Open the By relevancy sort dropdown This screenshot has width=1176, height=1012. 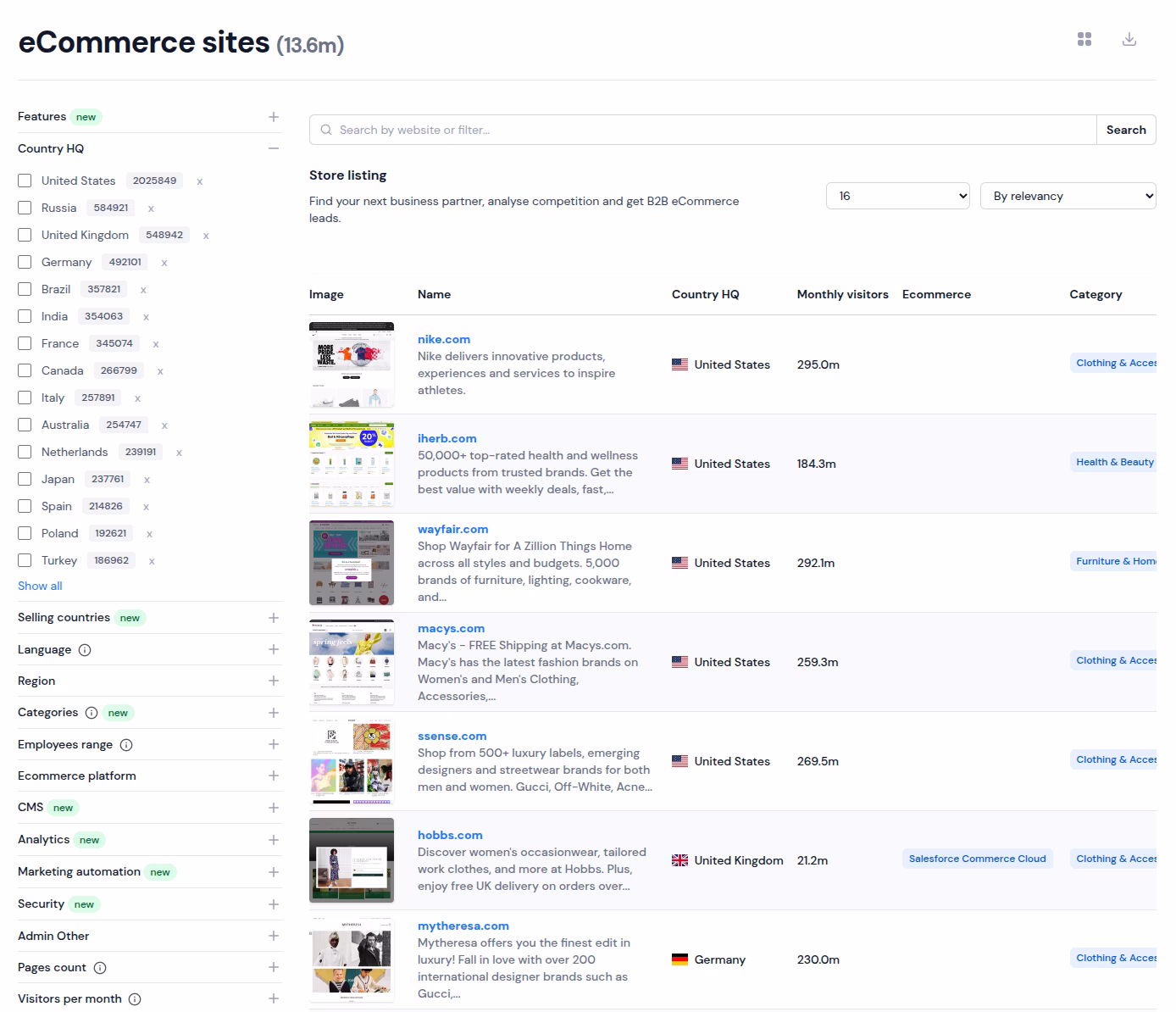(x=1068, y=196)
